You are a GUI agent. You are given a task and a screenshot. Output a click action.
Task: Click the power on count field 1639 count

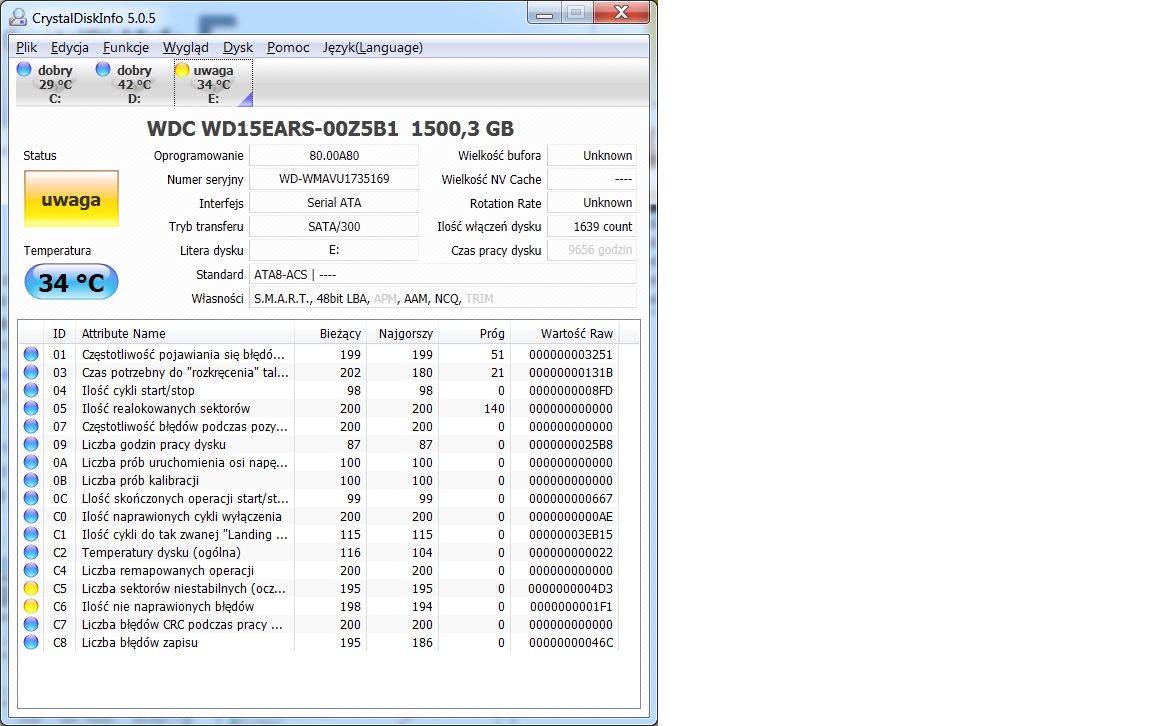(592, 226)
